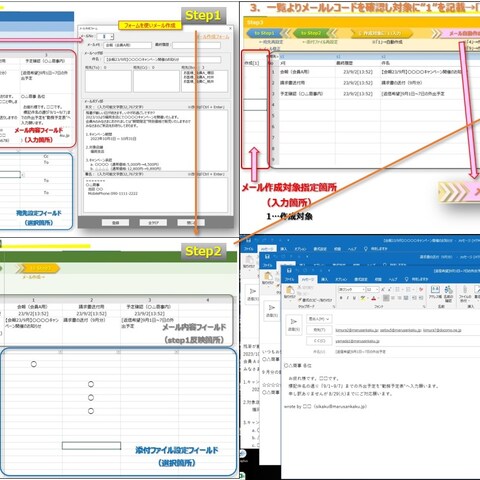The image size is (480, 480).
Task: Click the To (宛先) button in front Outlook message
Action: 319,330
